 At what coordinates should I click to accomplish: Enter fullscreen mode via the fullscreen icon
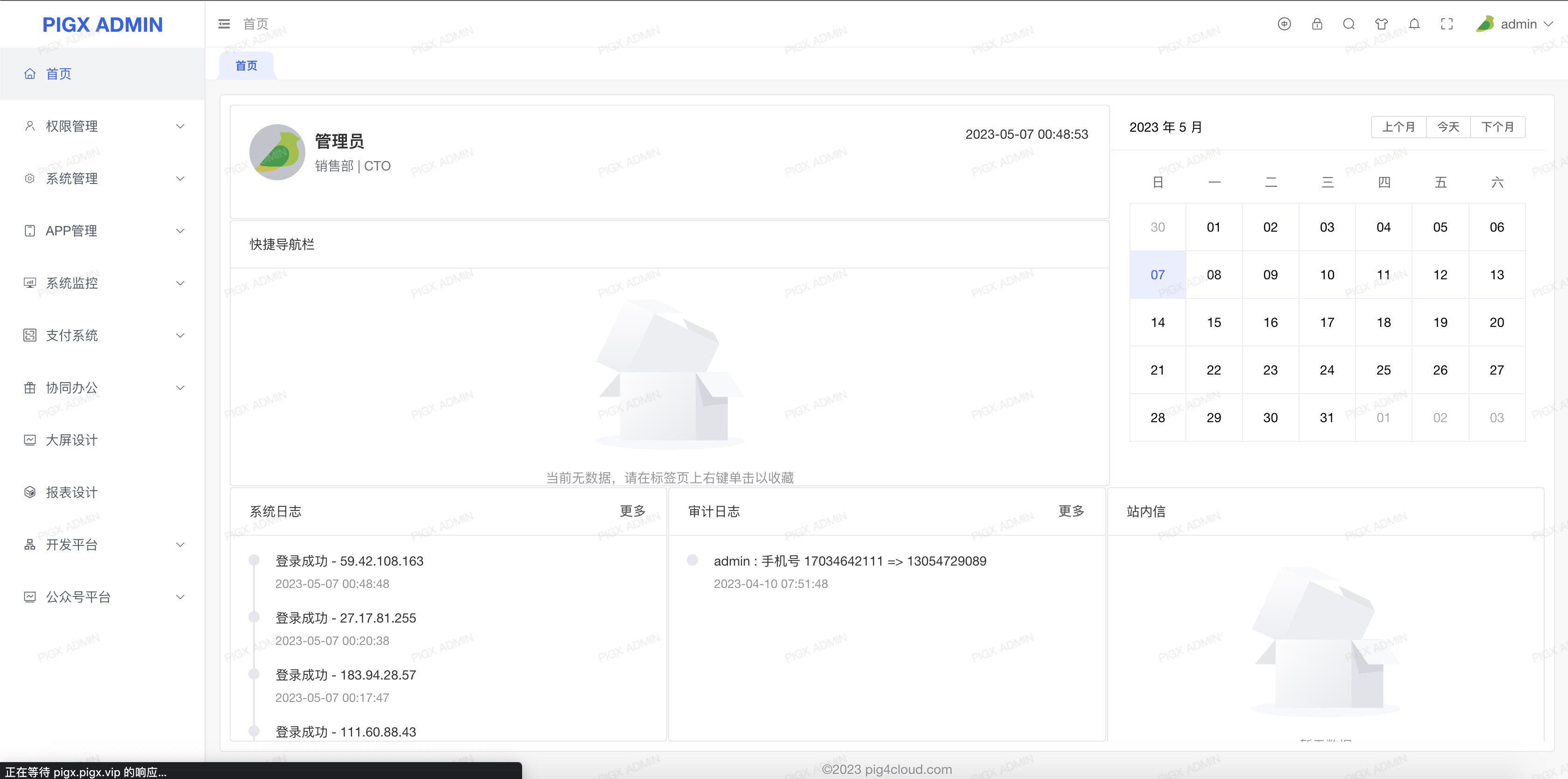(1447, 24)
